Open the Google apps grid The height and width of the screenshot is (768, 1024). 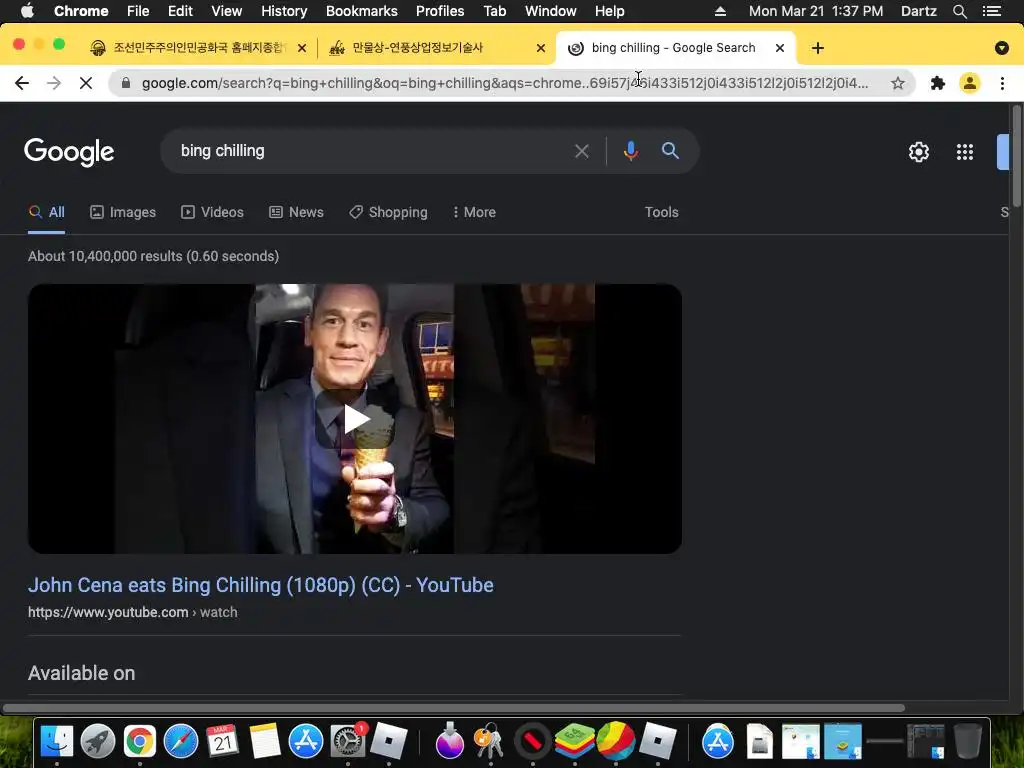(x=965, y=152)
